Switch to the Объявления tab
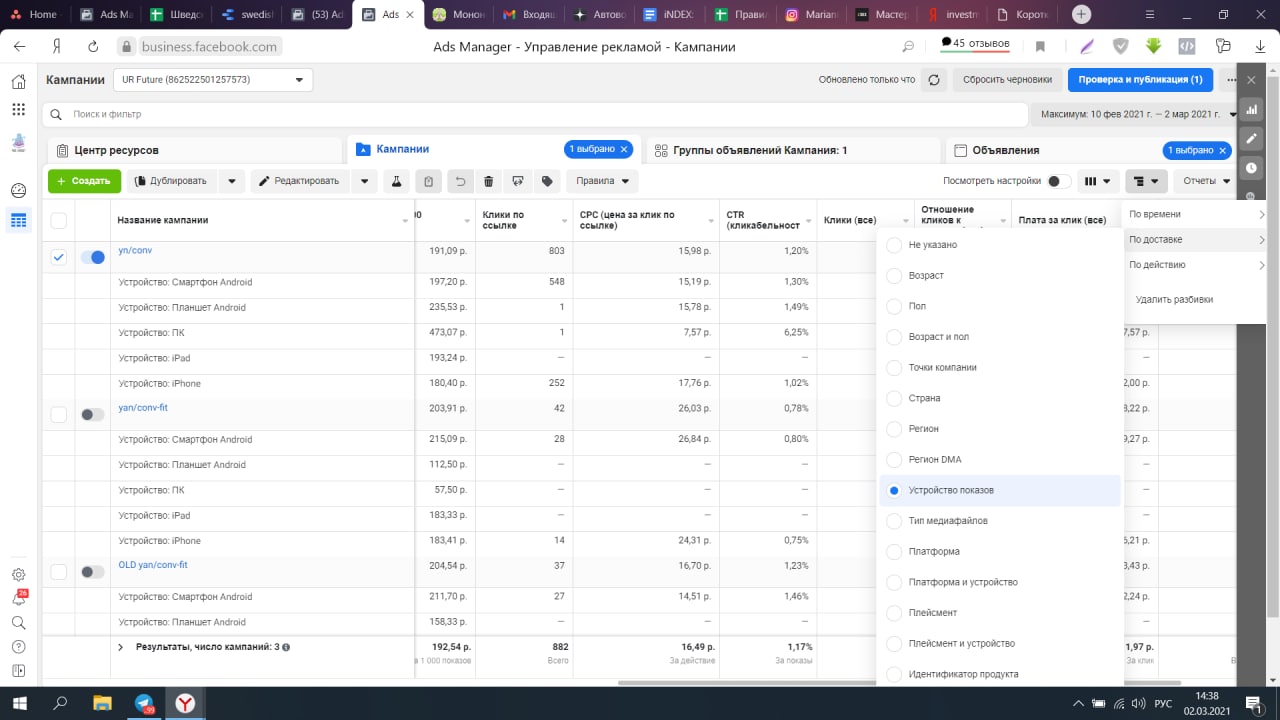 (x=1091, y=150)
